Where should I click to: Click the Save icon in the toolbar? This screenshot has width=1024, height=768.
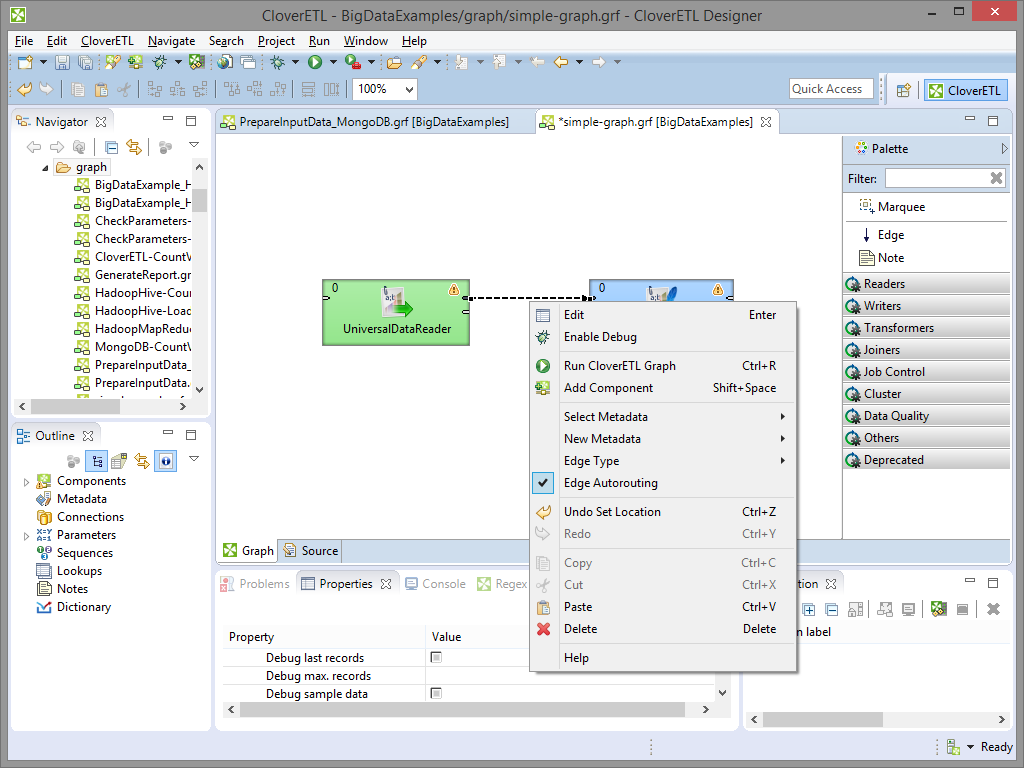[x=62, y=62]
